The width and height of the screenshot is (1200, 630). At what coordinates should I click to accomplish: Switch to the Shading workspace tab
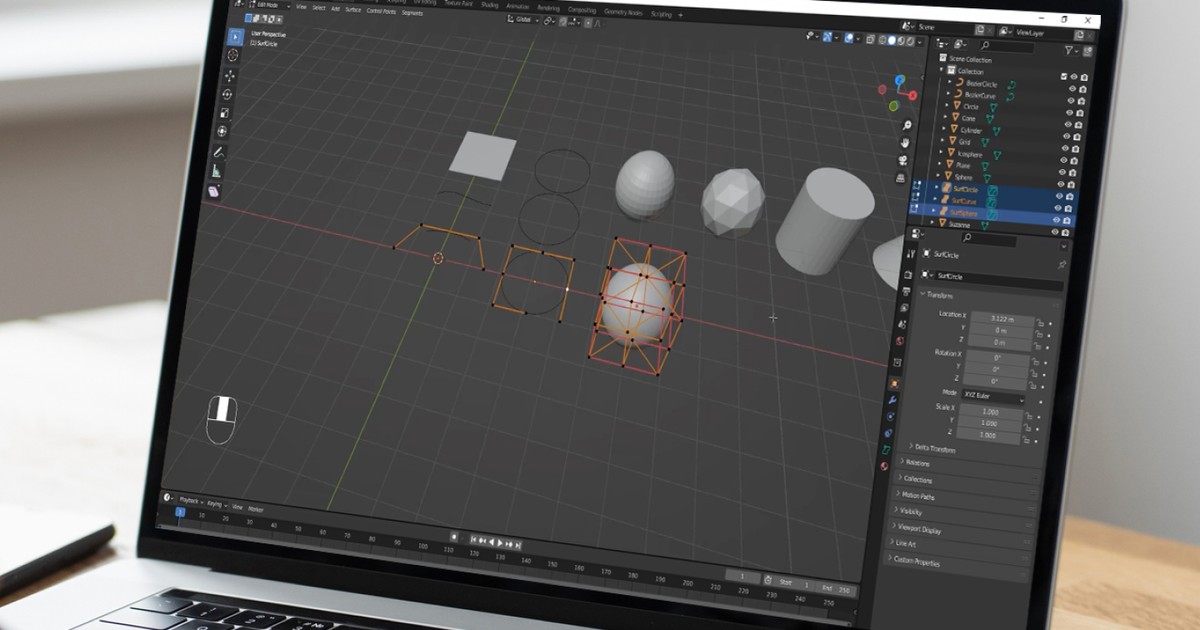[x=489, y=6]
